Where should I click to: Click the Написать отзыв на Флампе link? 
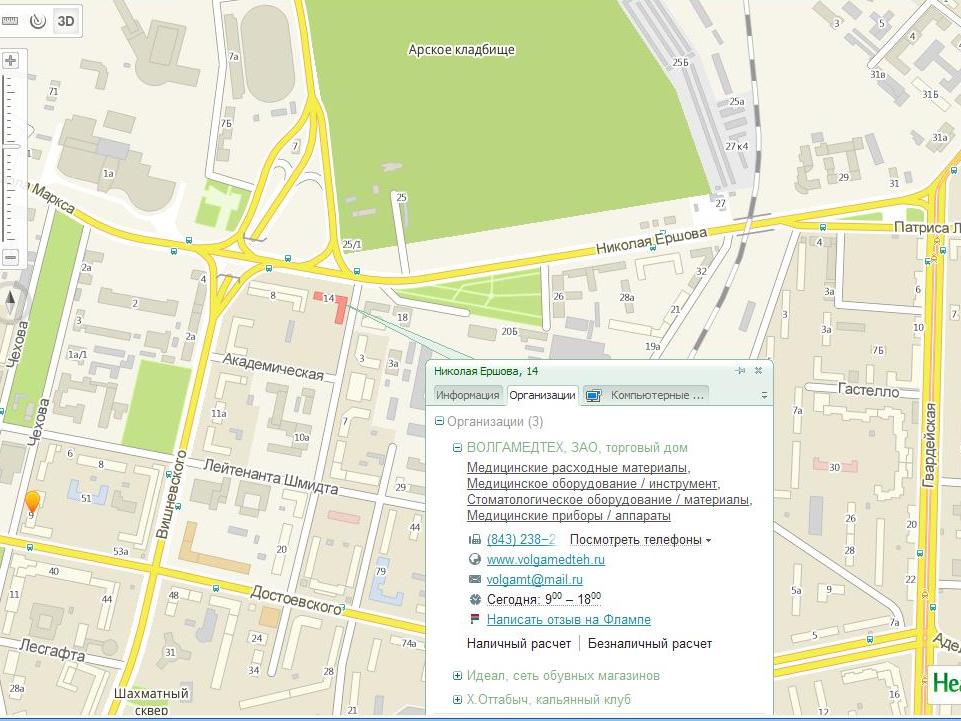click(568, 620)
